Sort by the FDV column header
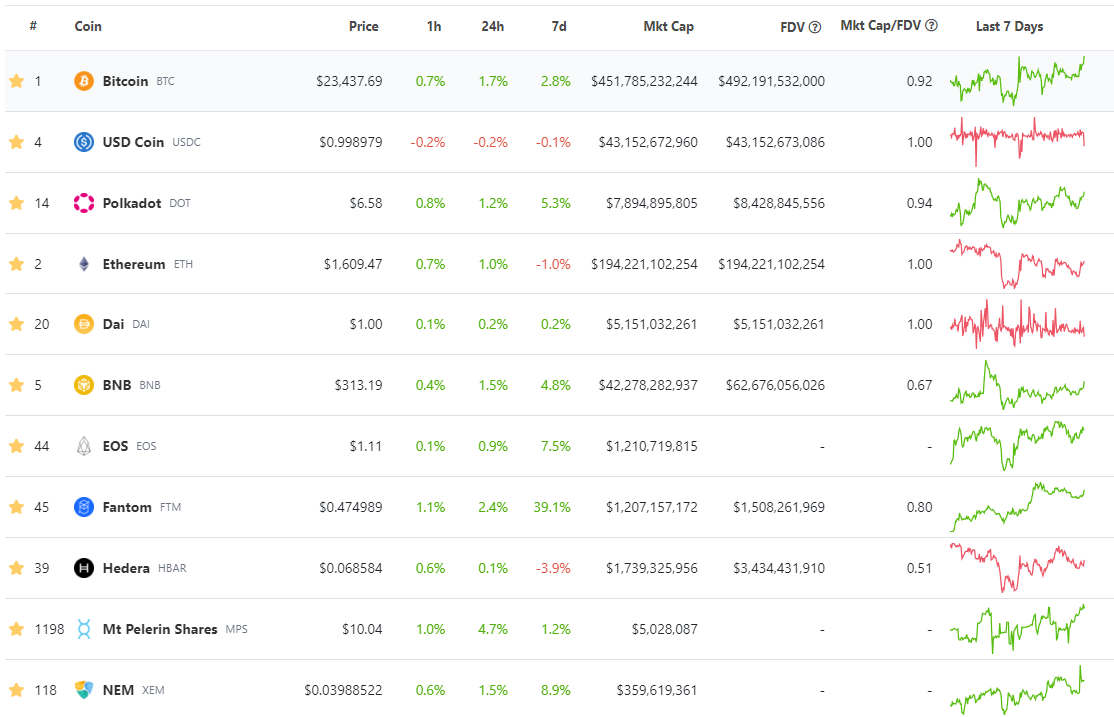 (792, 27)
